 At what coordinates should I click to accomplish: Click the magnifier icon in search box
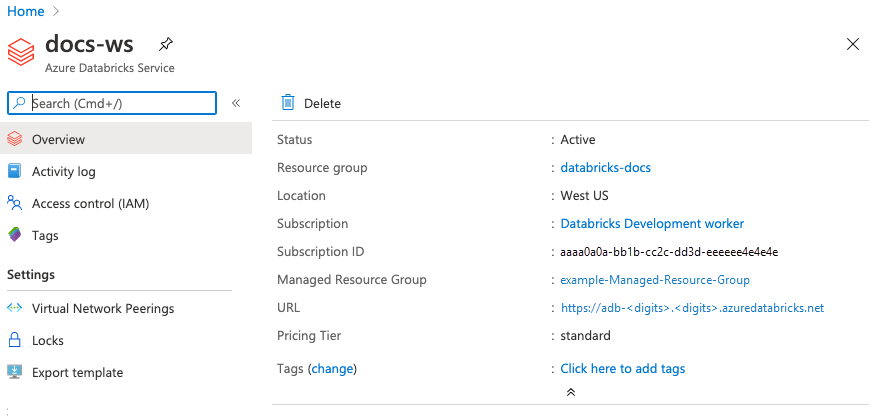click(19, 103)
